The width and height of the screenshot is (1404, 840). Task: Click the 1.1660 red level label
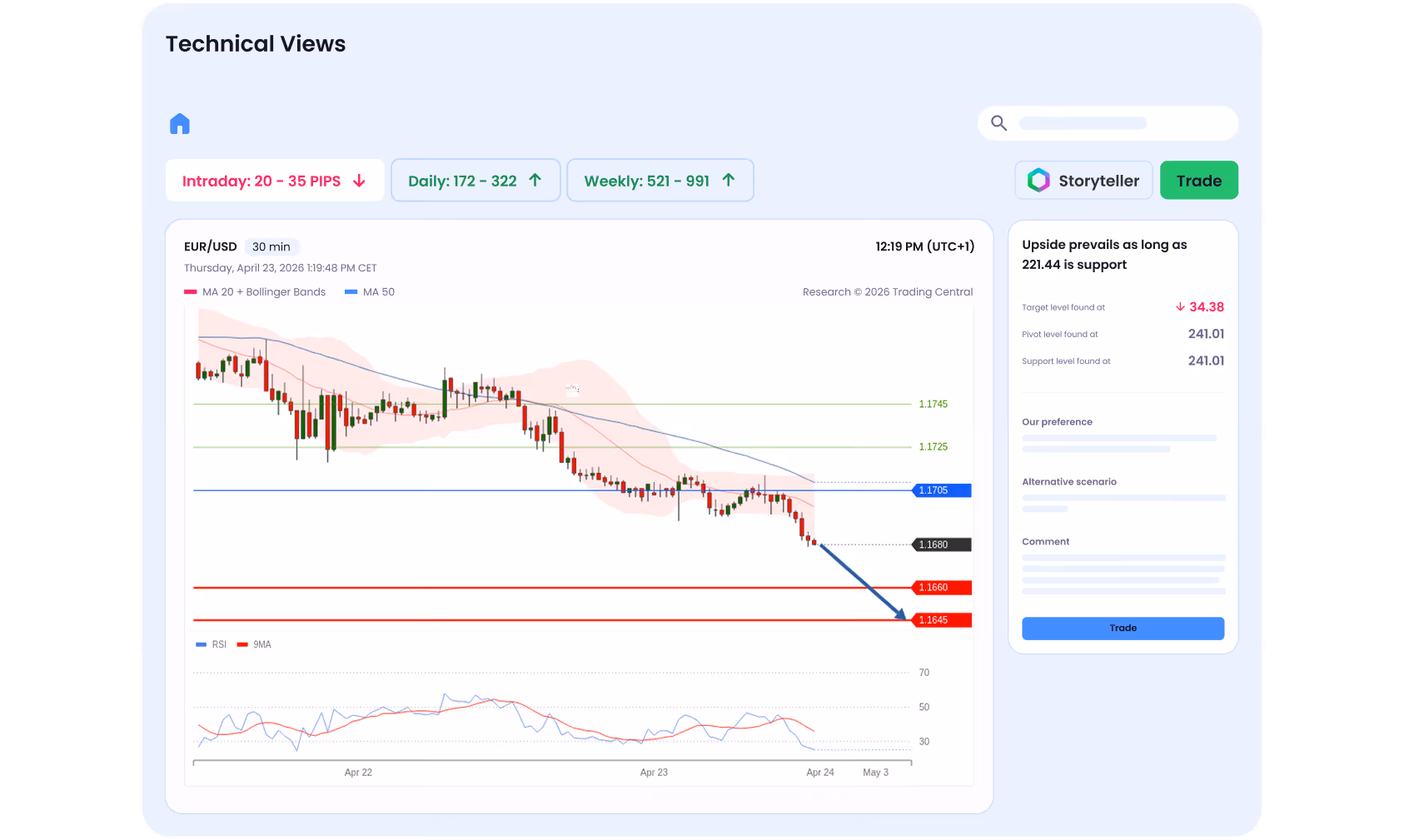pos(942,588)
